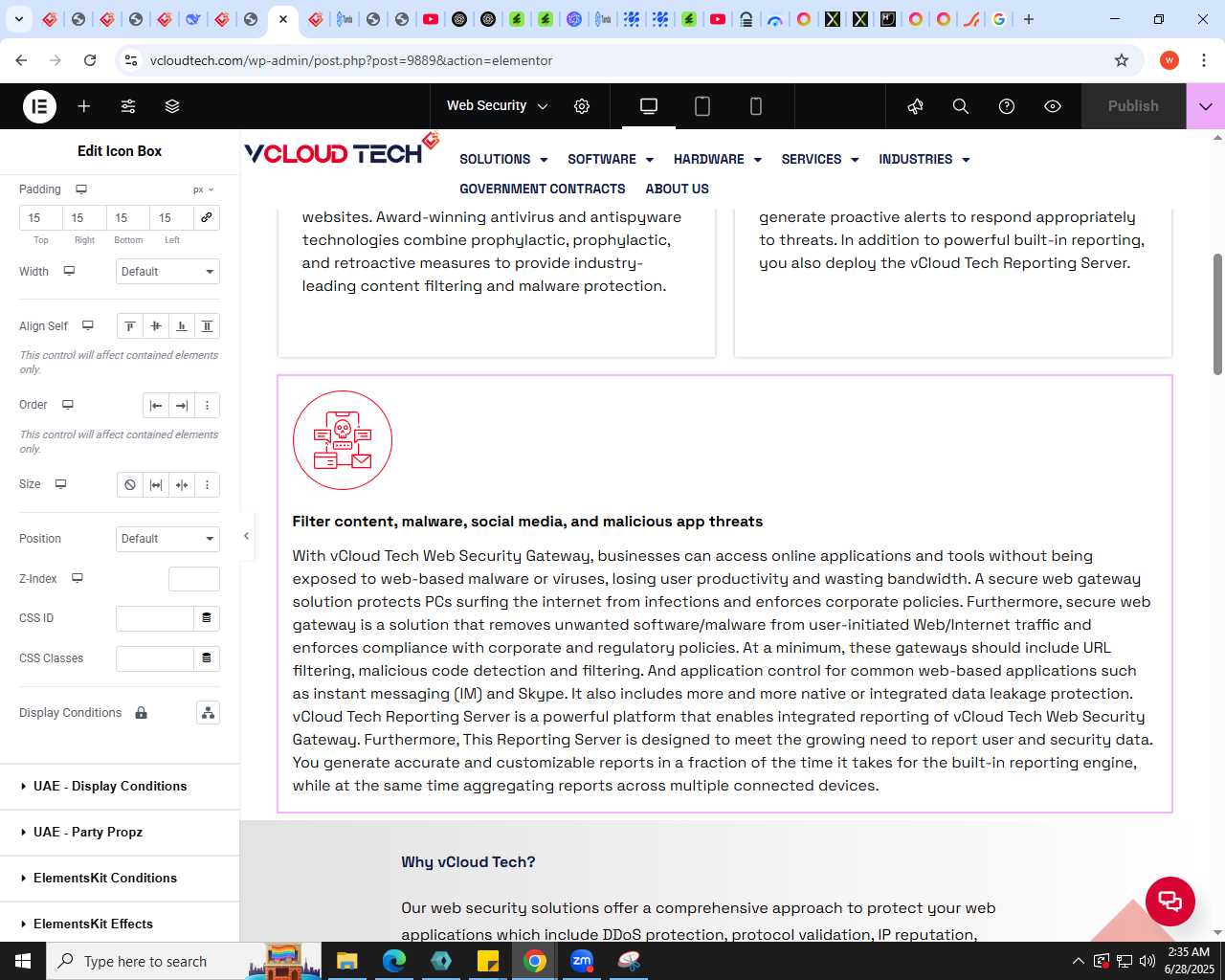The width and height of the screenshot is (1225, 980).
Task: Open the ABOUT US link
Action: (678, 189)
